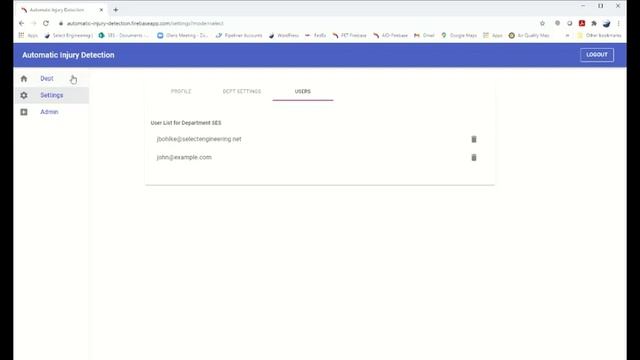This screenshot has width=640, height=360.
Task: Open a new browser tab
Action: click(x=116, y=9)
